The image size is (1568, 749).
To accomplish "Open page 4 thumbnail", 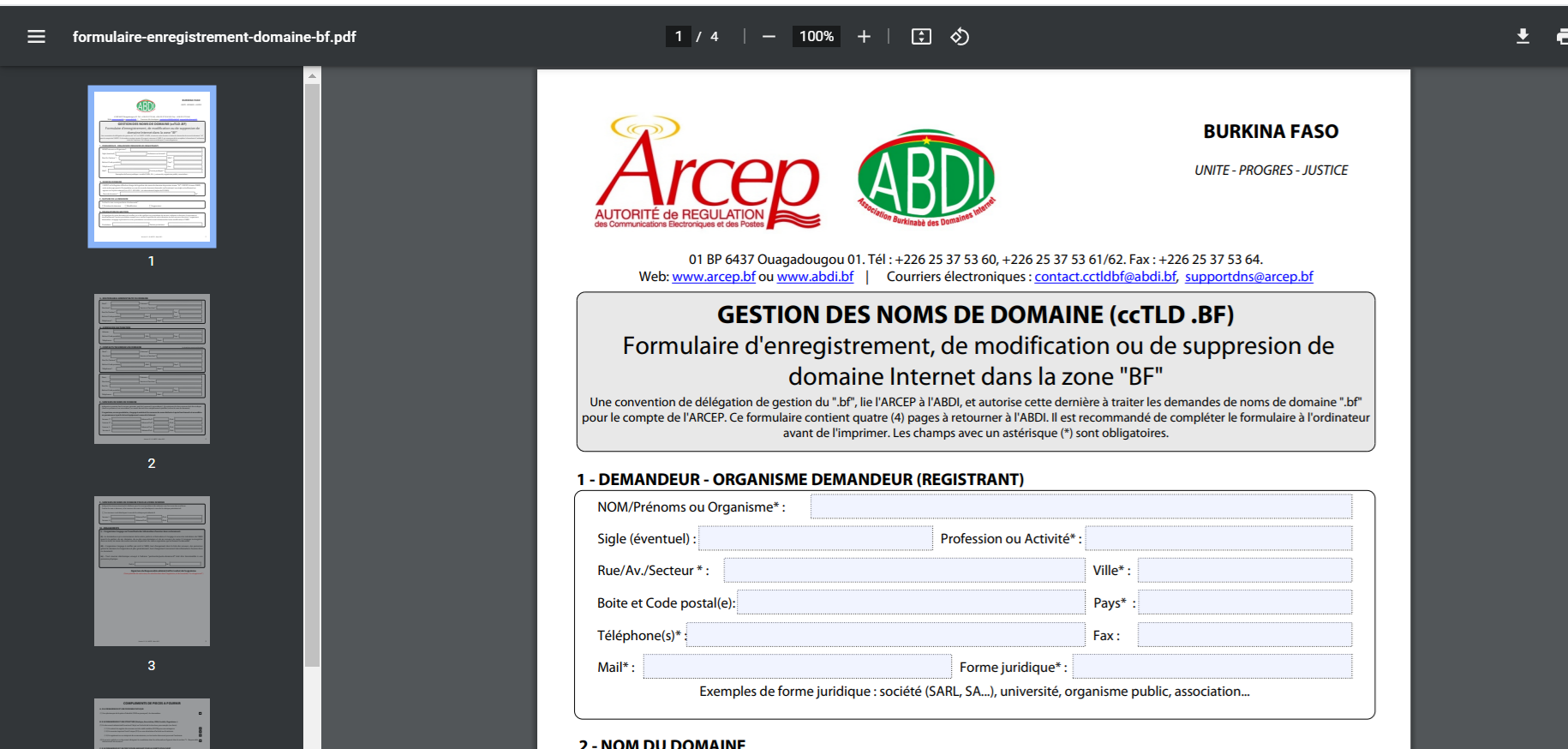I will [x=152, y=723].
